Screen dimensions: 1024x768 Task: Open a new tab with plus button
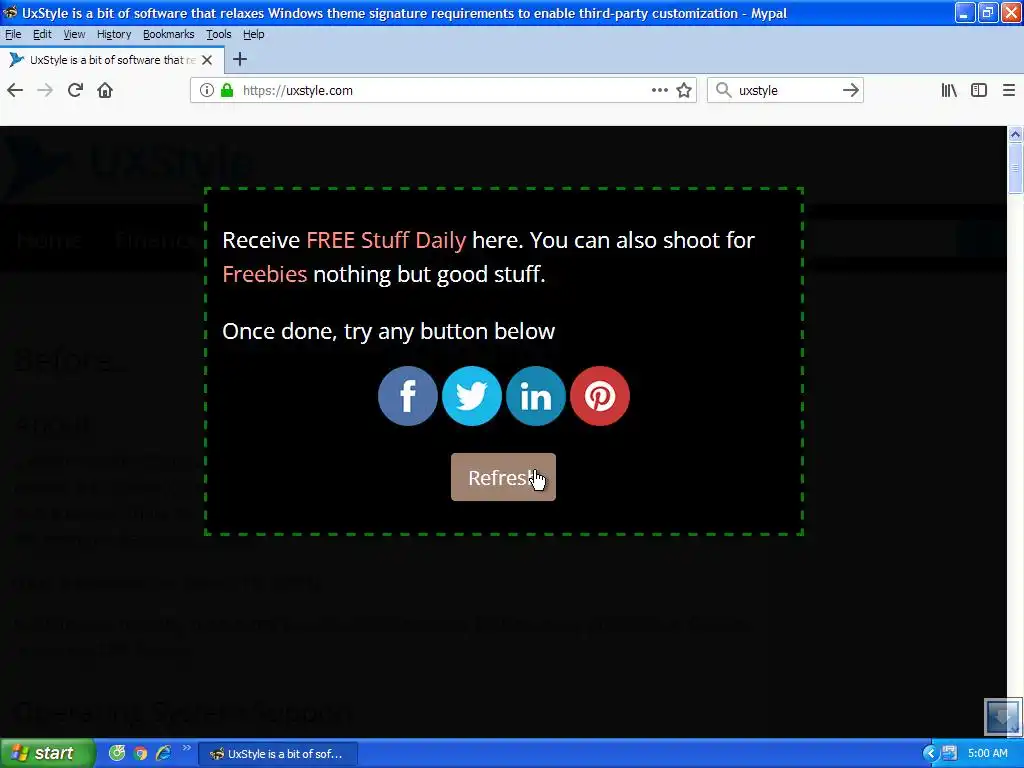240,59
